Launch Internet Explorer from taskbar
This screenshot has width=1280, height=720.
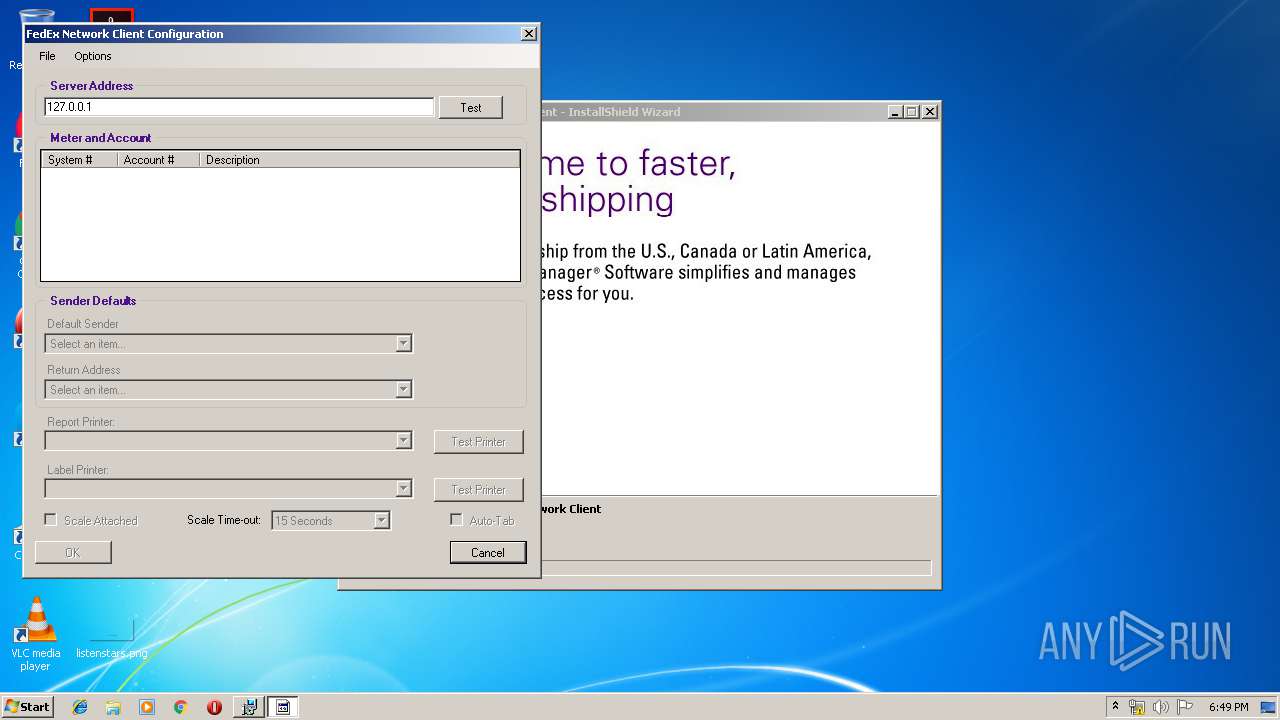80,707
